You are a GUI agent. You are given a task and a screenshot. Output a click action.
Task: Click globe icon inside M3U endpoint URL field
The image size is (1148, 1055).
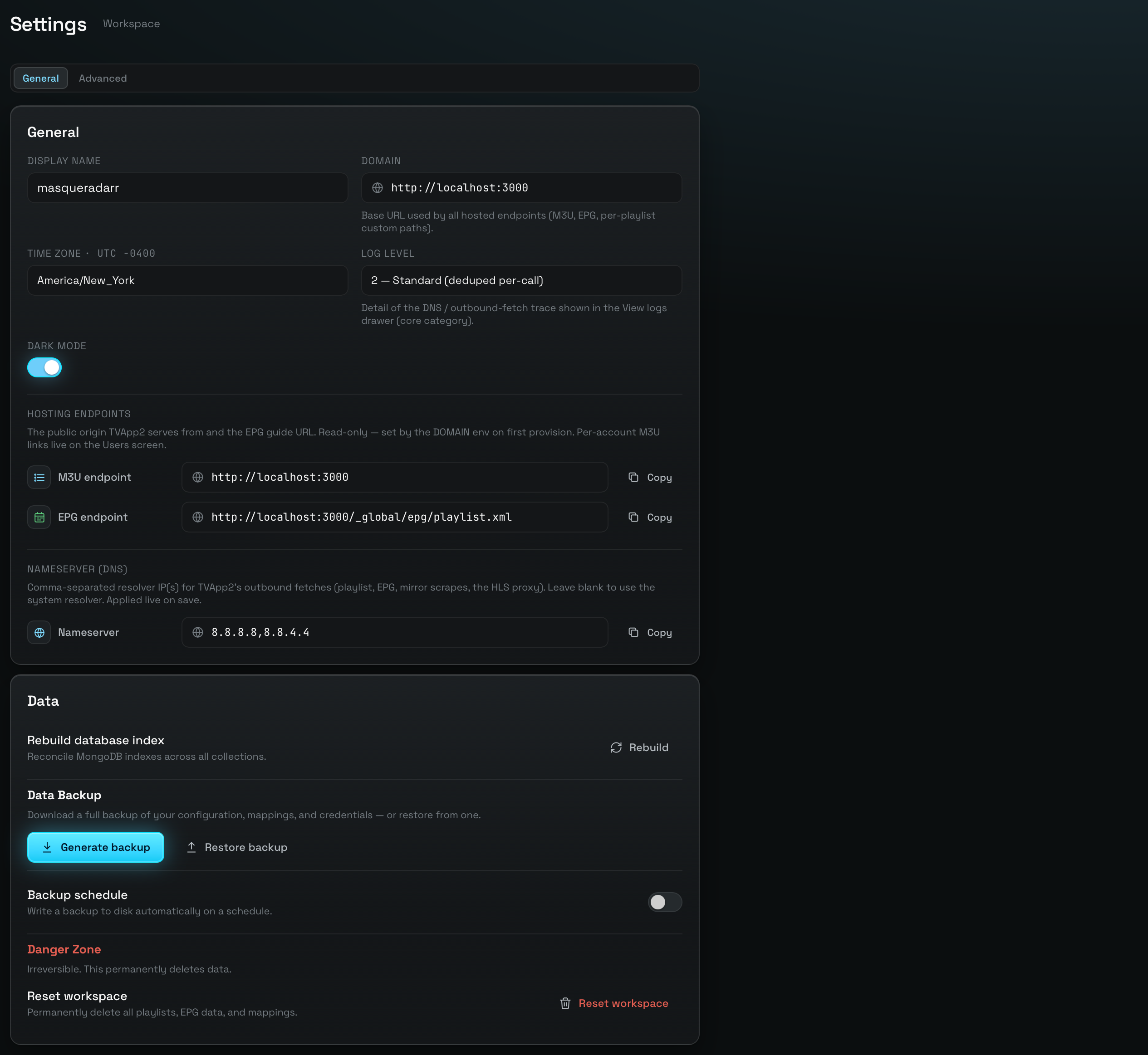pyautogui.click(x=198, y=477)
